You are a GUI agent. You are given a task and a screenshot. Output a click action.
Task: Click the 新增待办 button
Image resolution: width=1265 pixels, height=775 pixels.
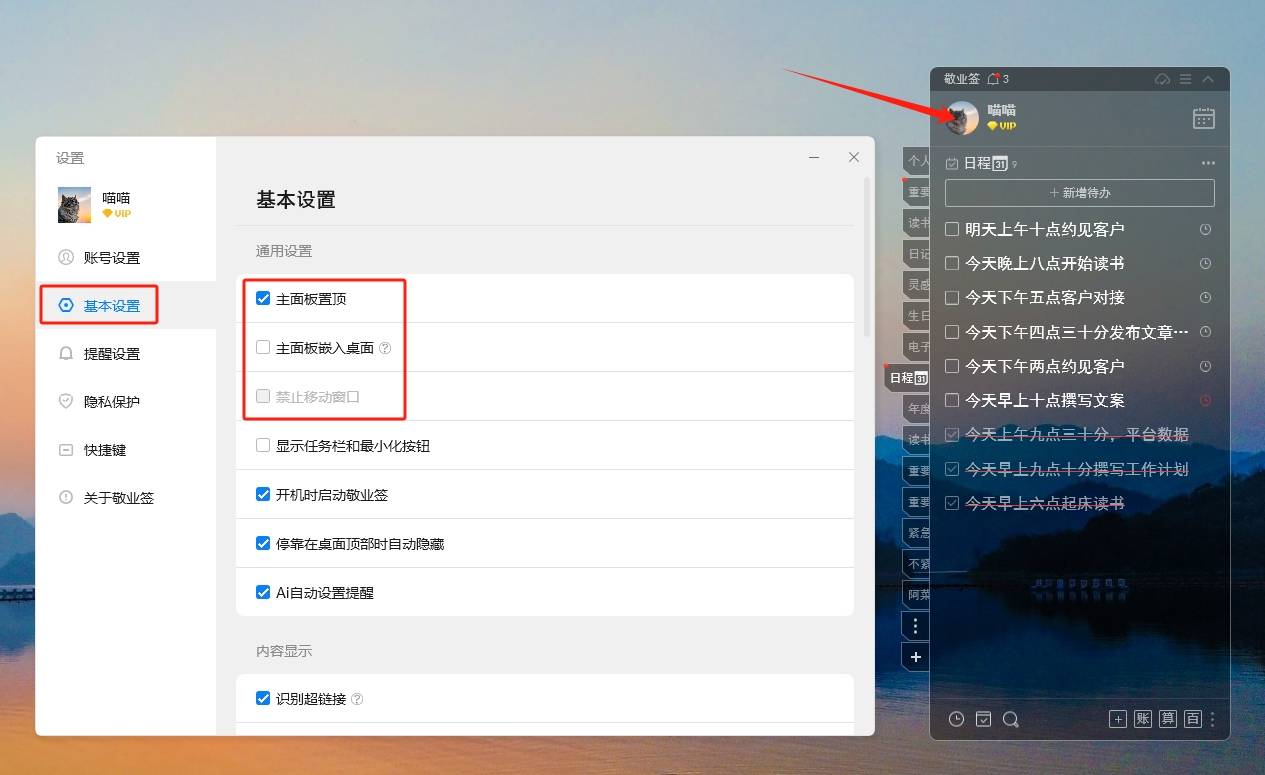pyautogui.click(x=1080, y=193)
